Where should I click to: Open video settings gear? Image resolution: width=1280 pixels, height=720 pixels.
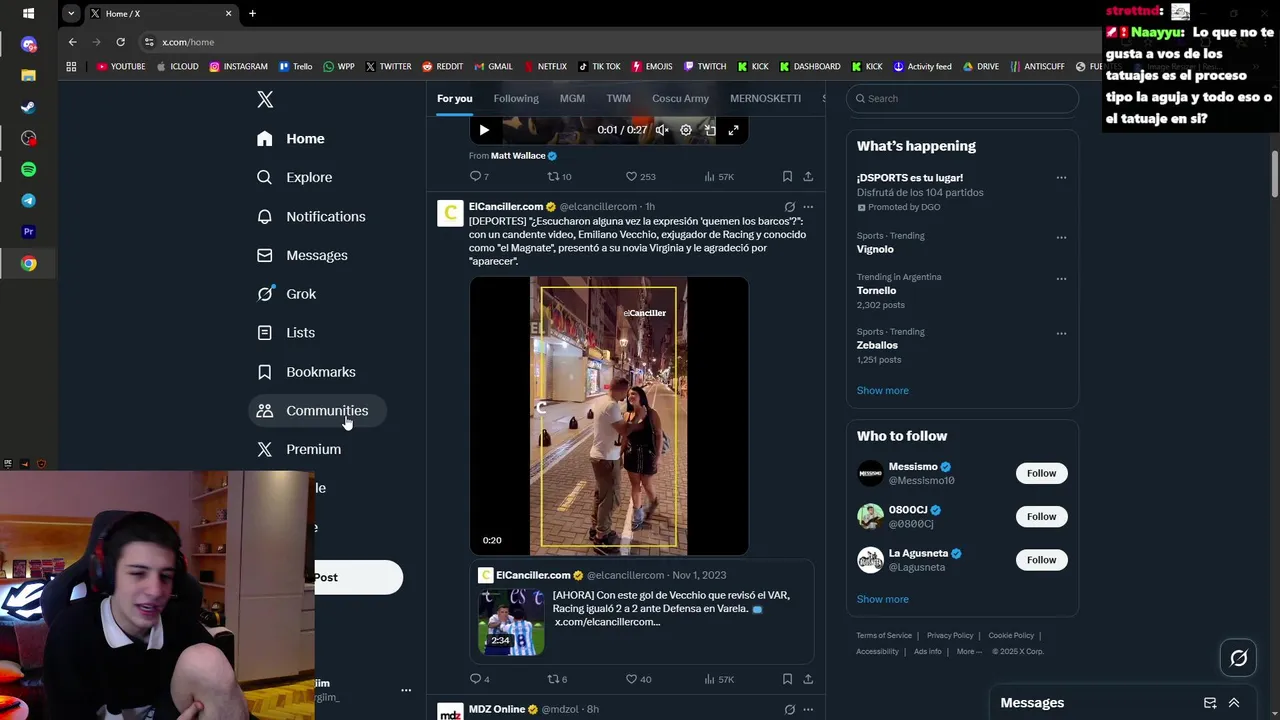[686, 130]
